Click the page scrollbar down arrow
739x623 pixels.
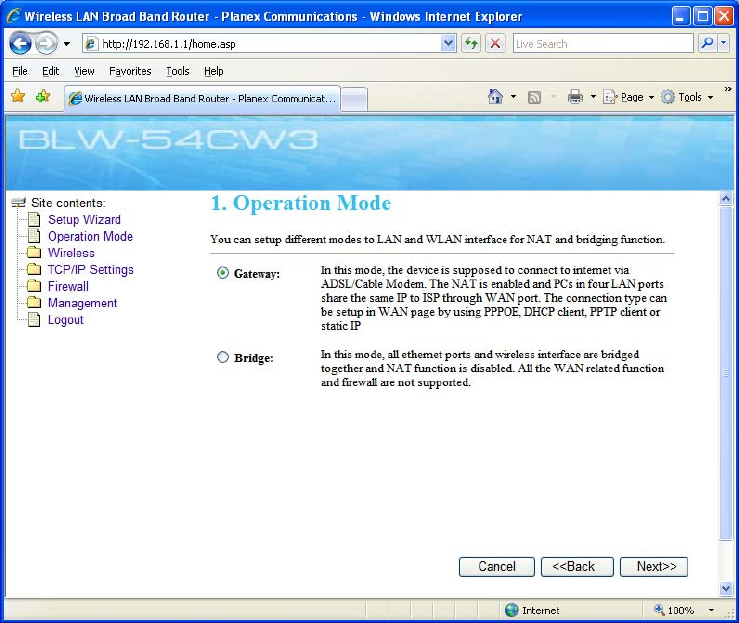tap(726, 588)
